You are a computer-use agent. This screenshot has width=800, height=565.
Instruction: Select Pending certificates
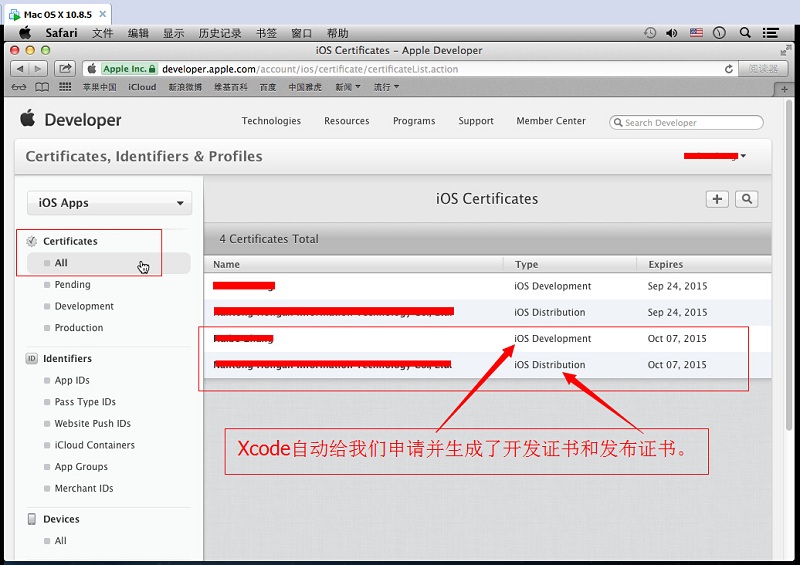point(72,284)
